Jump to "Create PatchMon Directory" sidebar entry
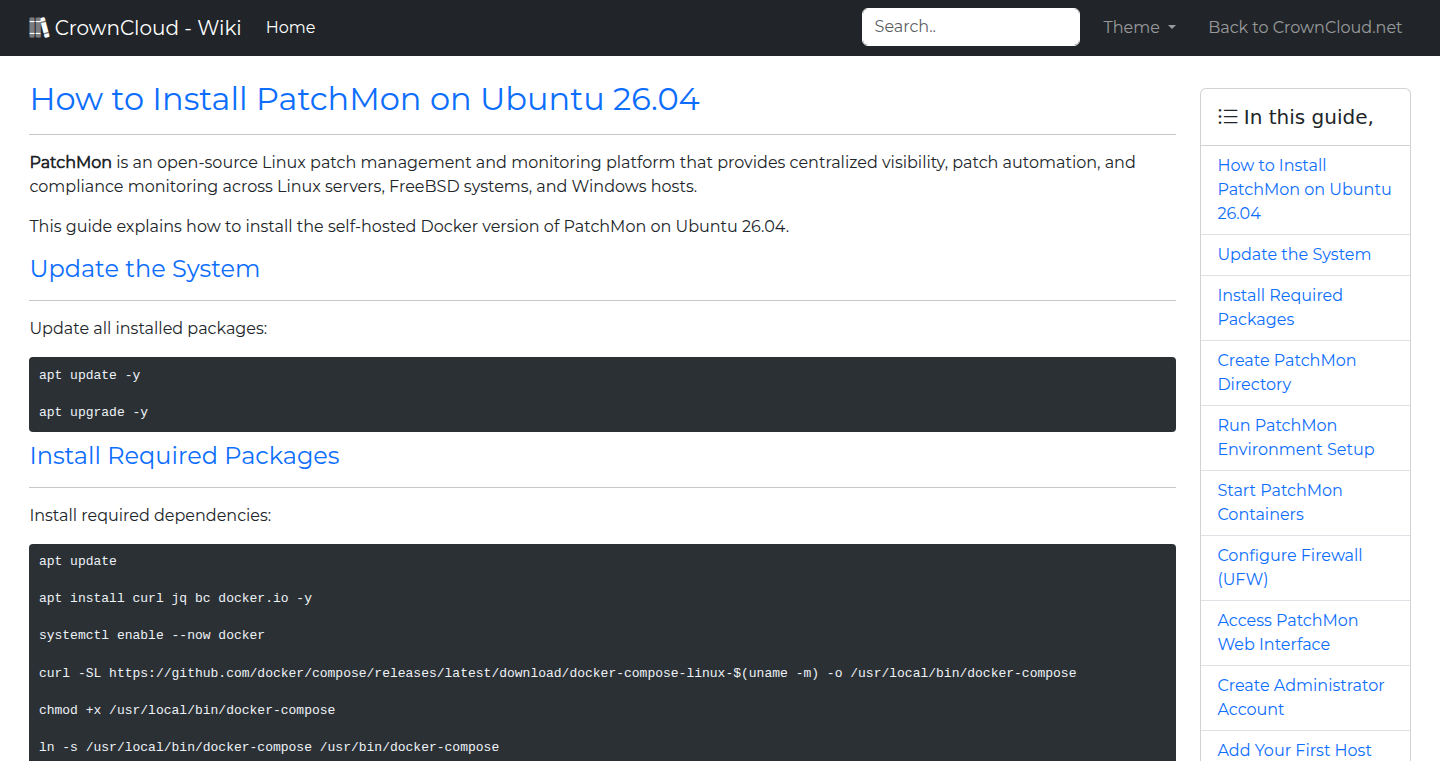 (1287, 372)
